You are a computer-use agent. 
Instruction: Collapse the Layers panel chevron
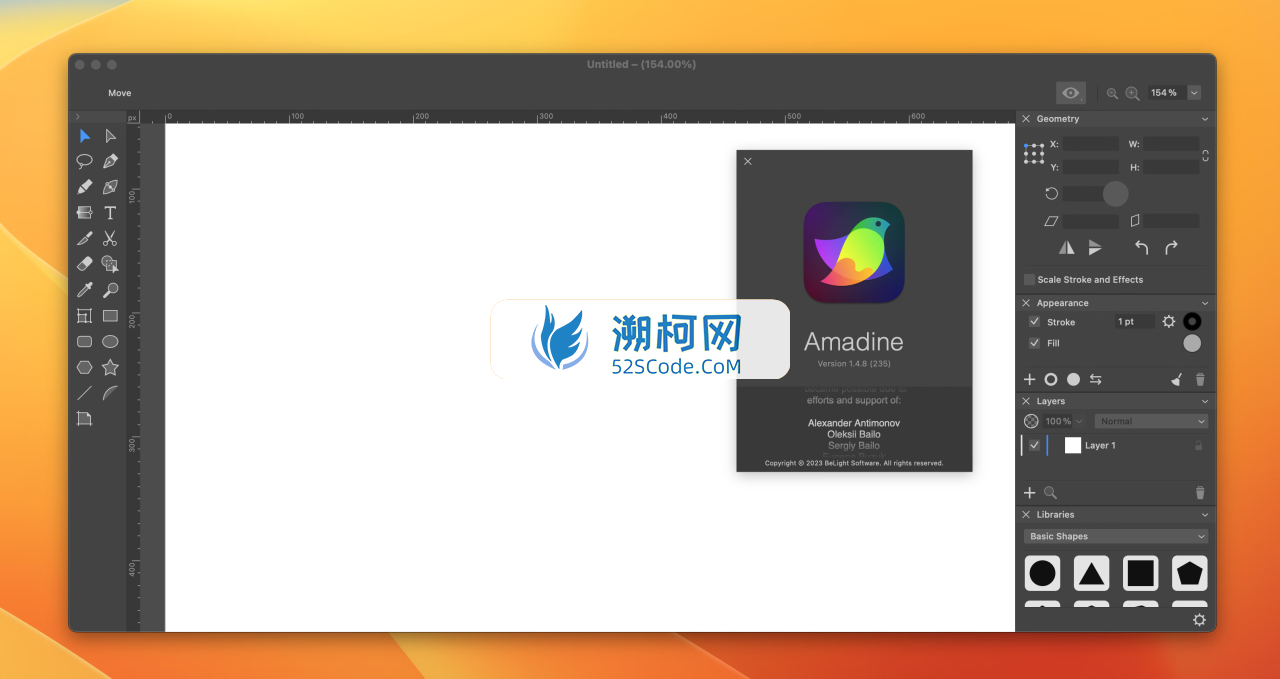(x=1205, y=401)
